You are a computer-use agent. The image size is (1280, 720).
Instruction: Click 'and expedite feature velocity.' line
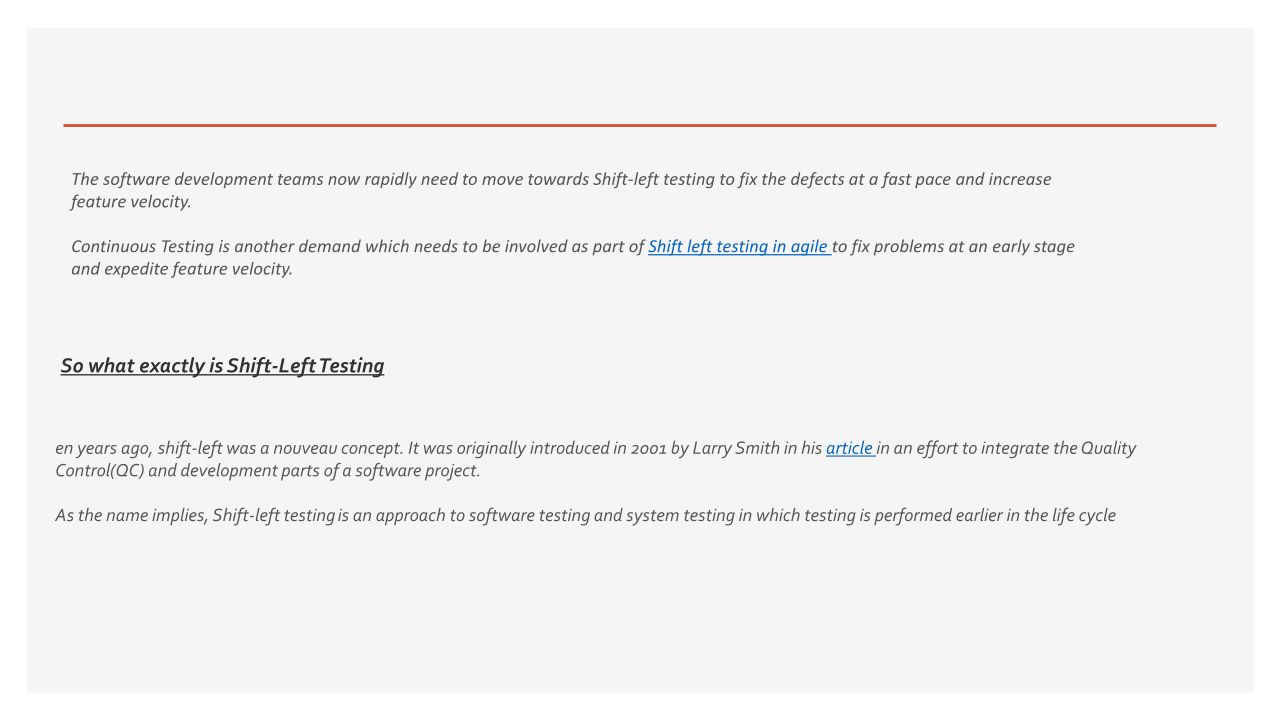tap(182, 269)
